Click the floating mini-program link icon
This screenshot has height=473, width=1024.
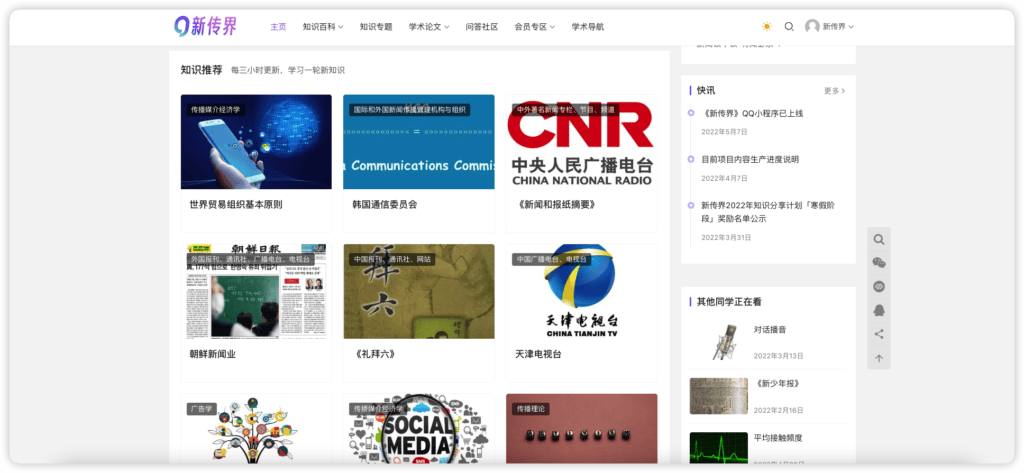tap(879, 287)
